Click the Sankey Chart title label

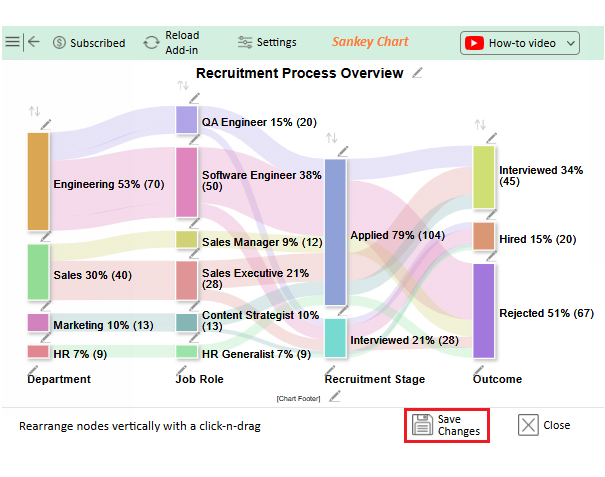(370, 42)
